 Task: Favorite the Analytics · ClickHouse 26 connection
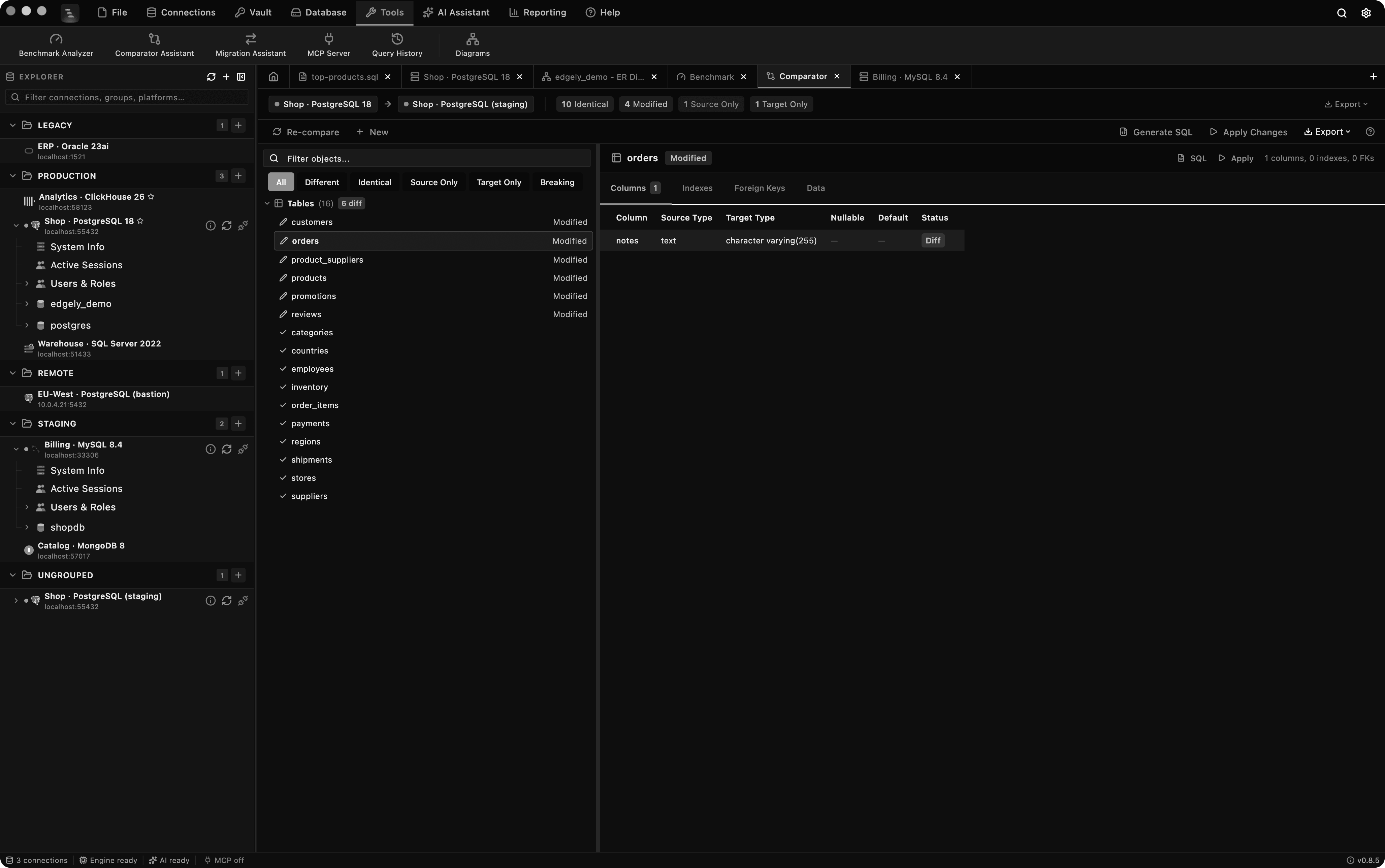[151, 197]
